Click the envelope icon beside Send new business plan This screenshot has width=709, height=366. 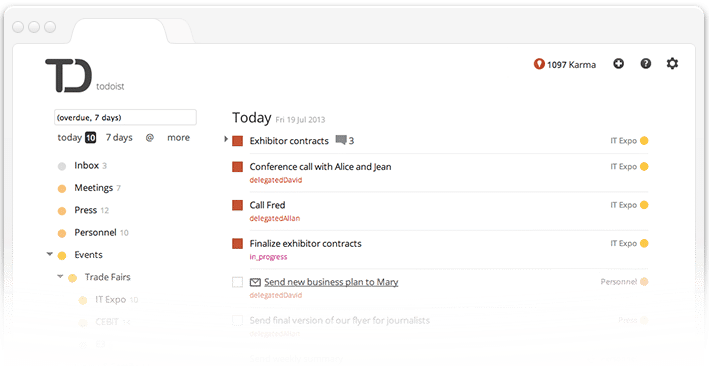point(255,282)
